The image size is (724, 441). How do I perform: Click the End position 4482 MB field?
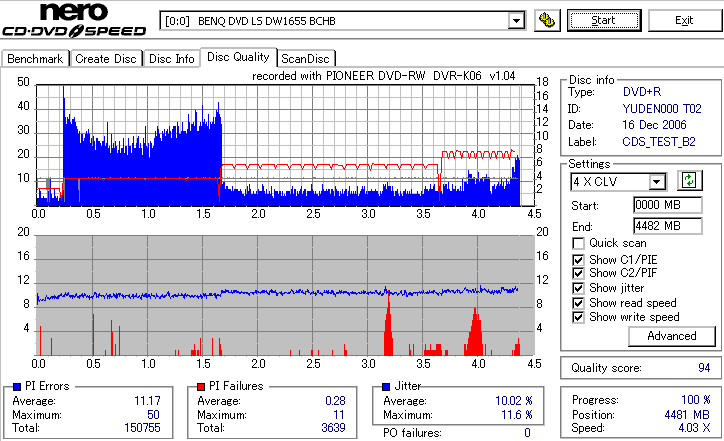(x=668, y=226)
